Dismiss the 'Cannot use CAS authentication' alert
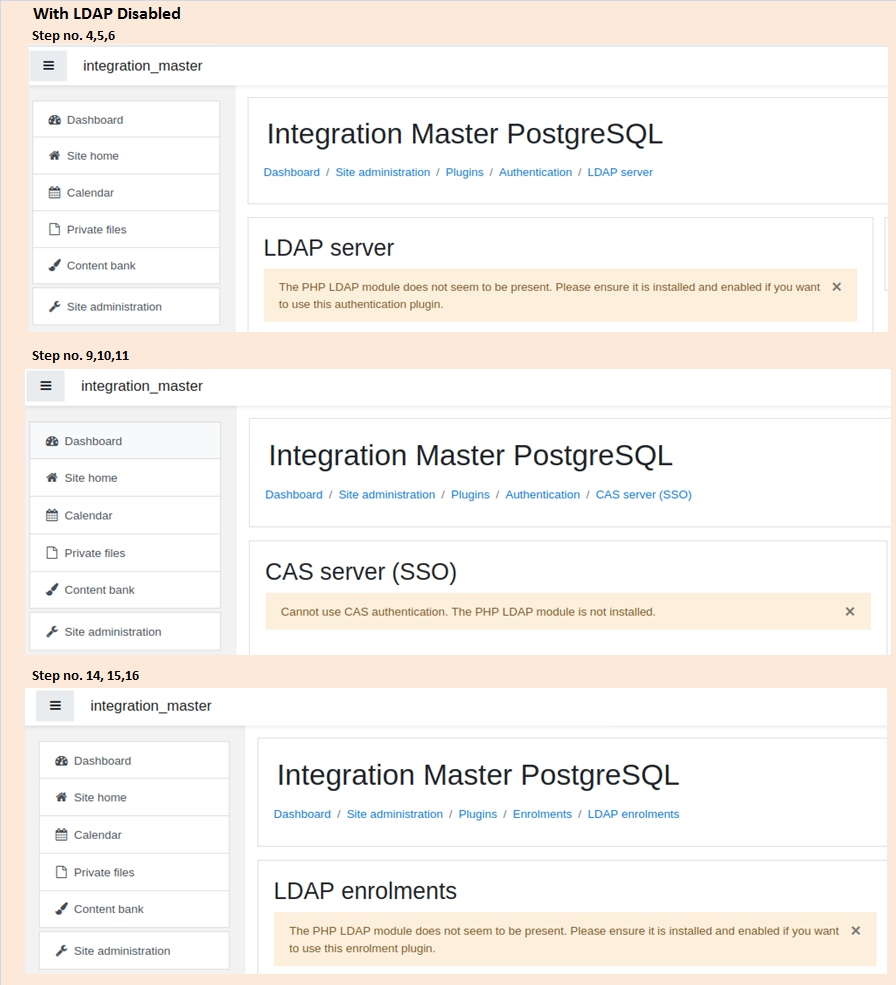Screen dimensions: 896x985 tap(850, 611)
